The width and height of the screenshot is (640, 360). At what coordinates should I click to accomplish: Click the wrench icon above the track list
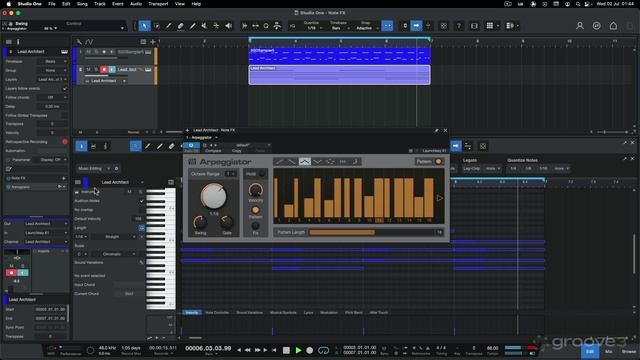coord(79,42)
